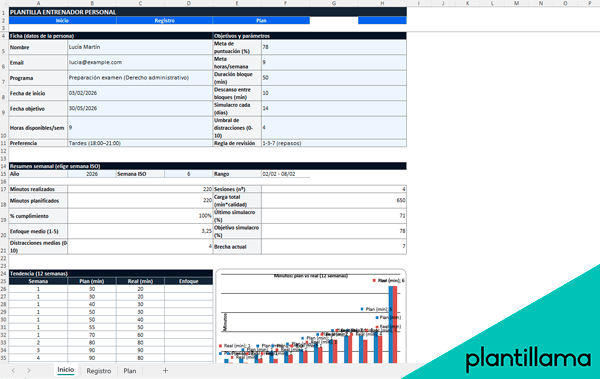This screenshot has height=379, width=600.
Task: Select the Programa cell Preparación examen
Action: point(140,78)
